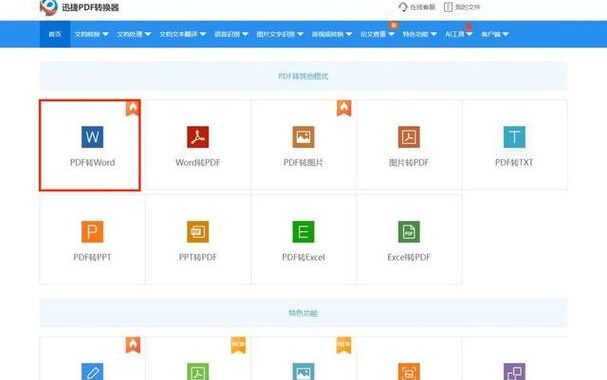Open the PDF转图片 converter icon
The height and width of the screenshot is (380, 607).
point(304,137)
